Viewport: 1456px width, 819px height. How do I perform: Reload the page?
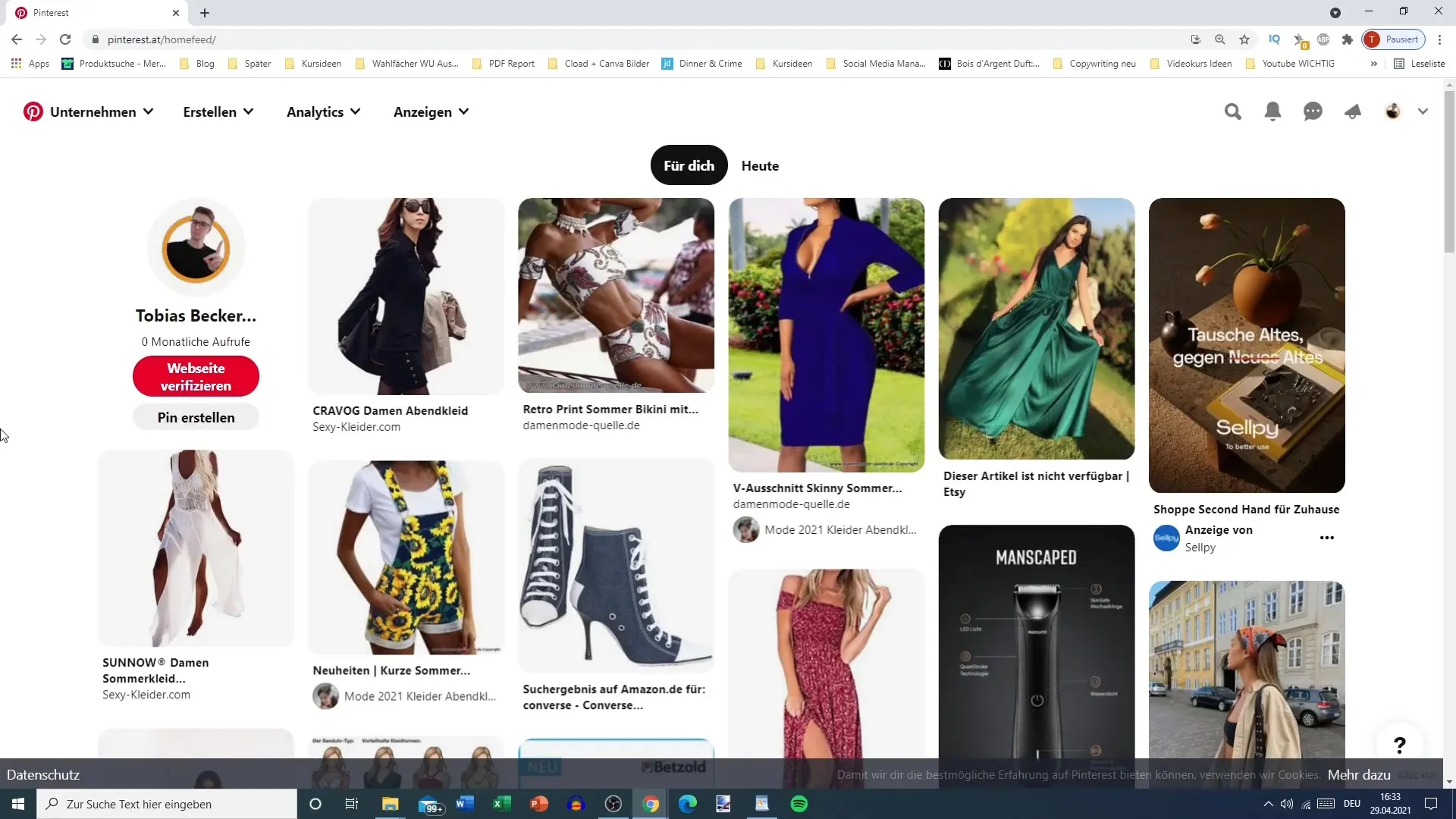65,39
